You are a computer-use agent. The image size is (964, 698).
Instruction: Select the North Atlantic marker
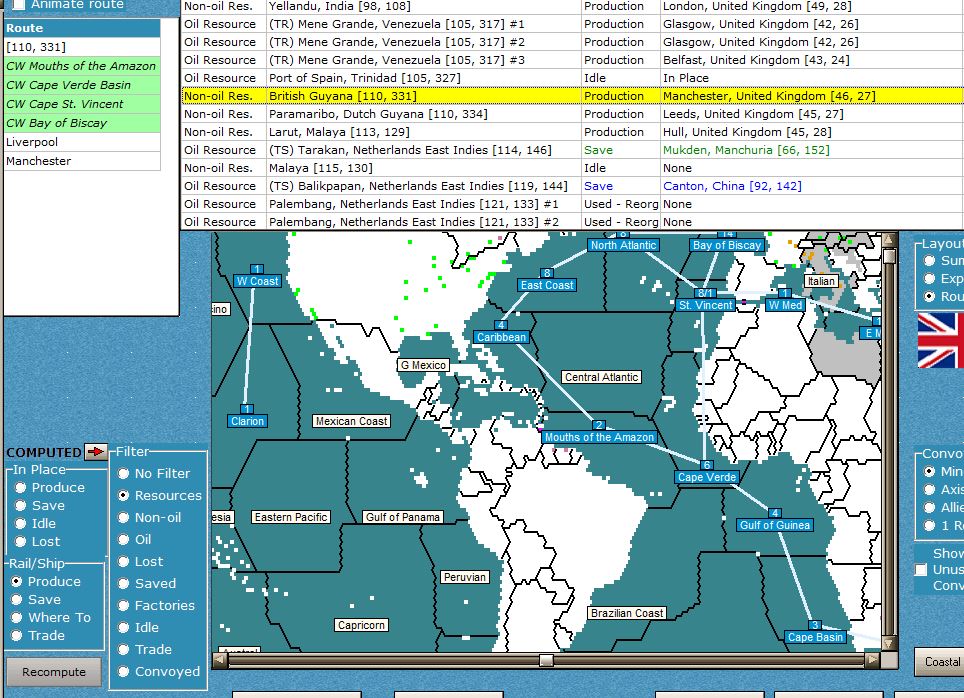(x=623, y=245)
